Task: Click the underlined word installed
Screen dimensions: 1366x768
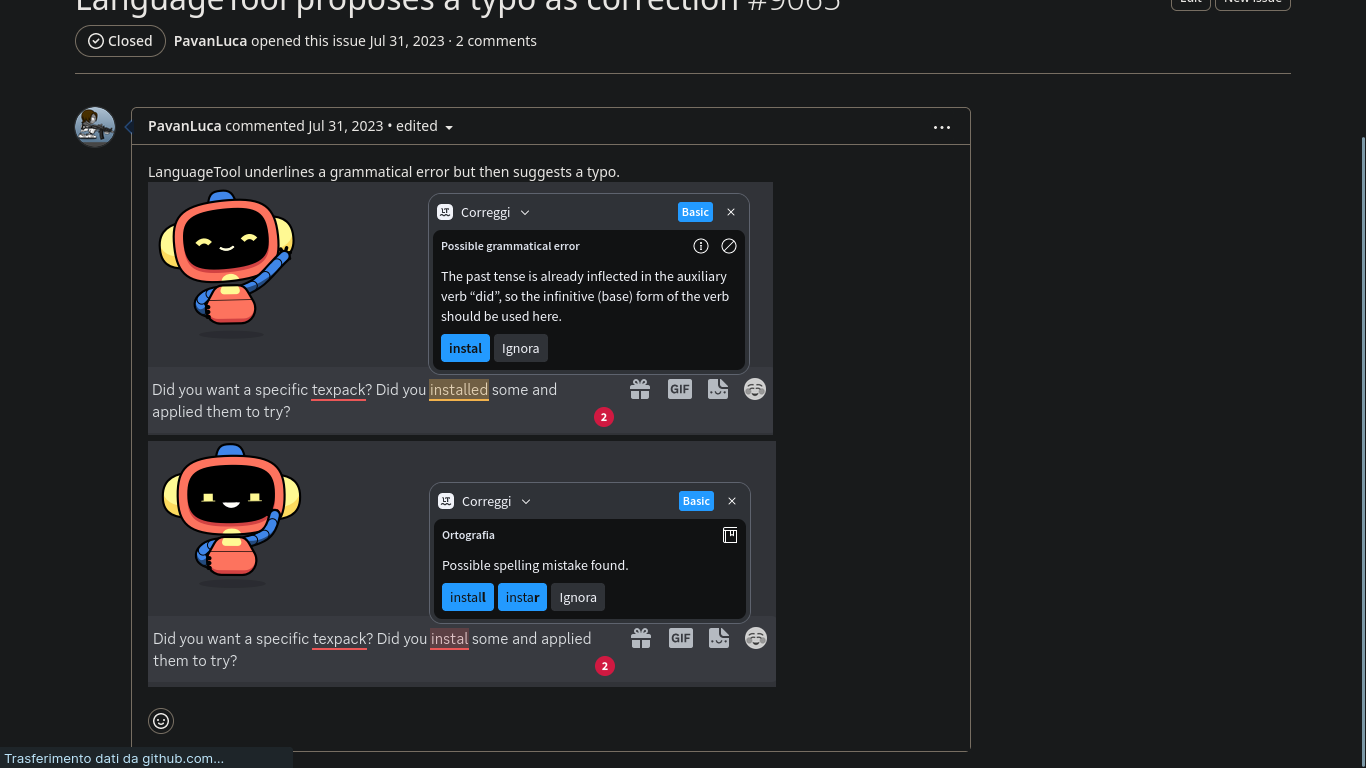Action: pyautogui.click(x=459, y=389)
